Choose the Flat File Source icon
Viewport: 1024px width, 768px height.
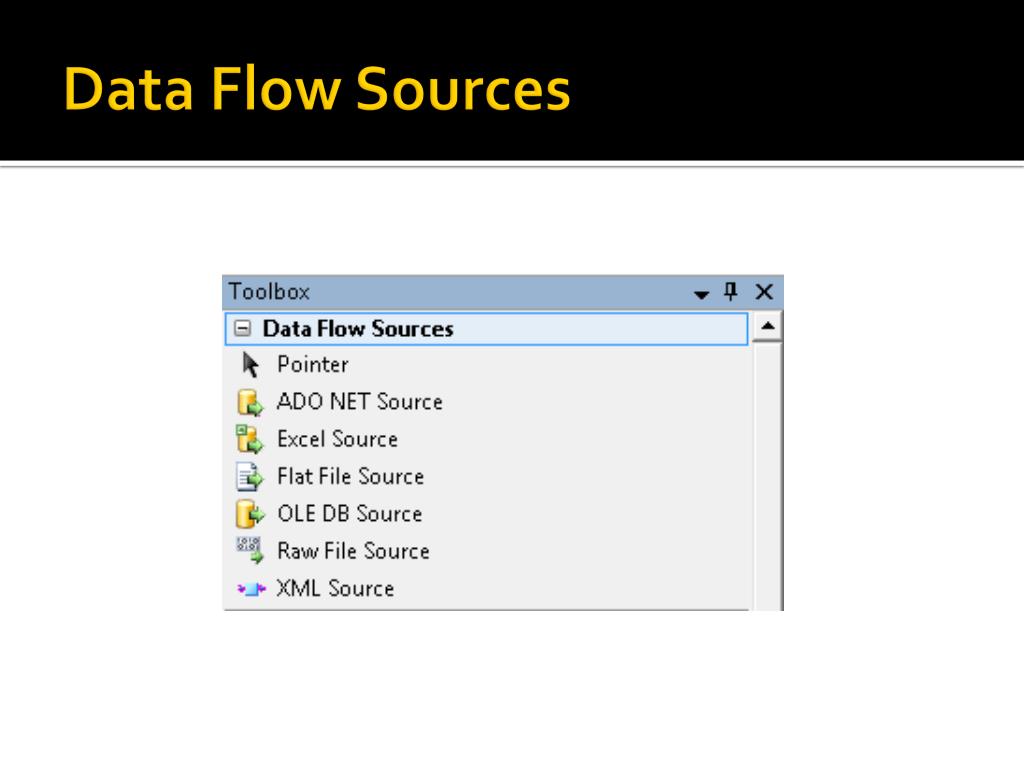click(x=249, y=477)
